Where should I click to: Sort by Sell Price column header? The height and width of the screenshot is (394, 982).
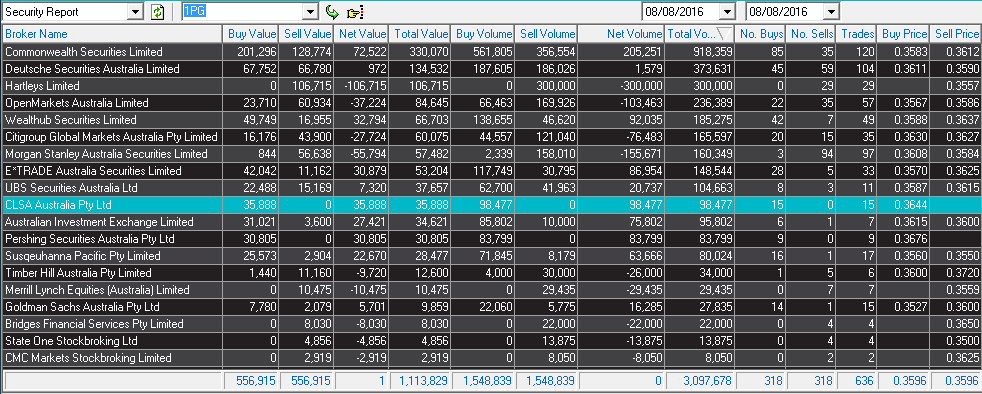(956, 34)
